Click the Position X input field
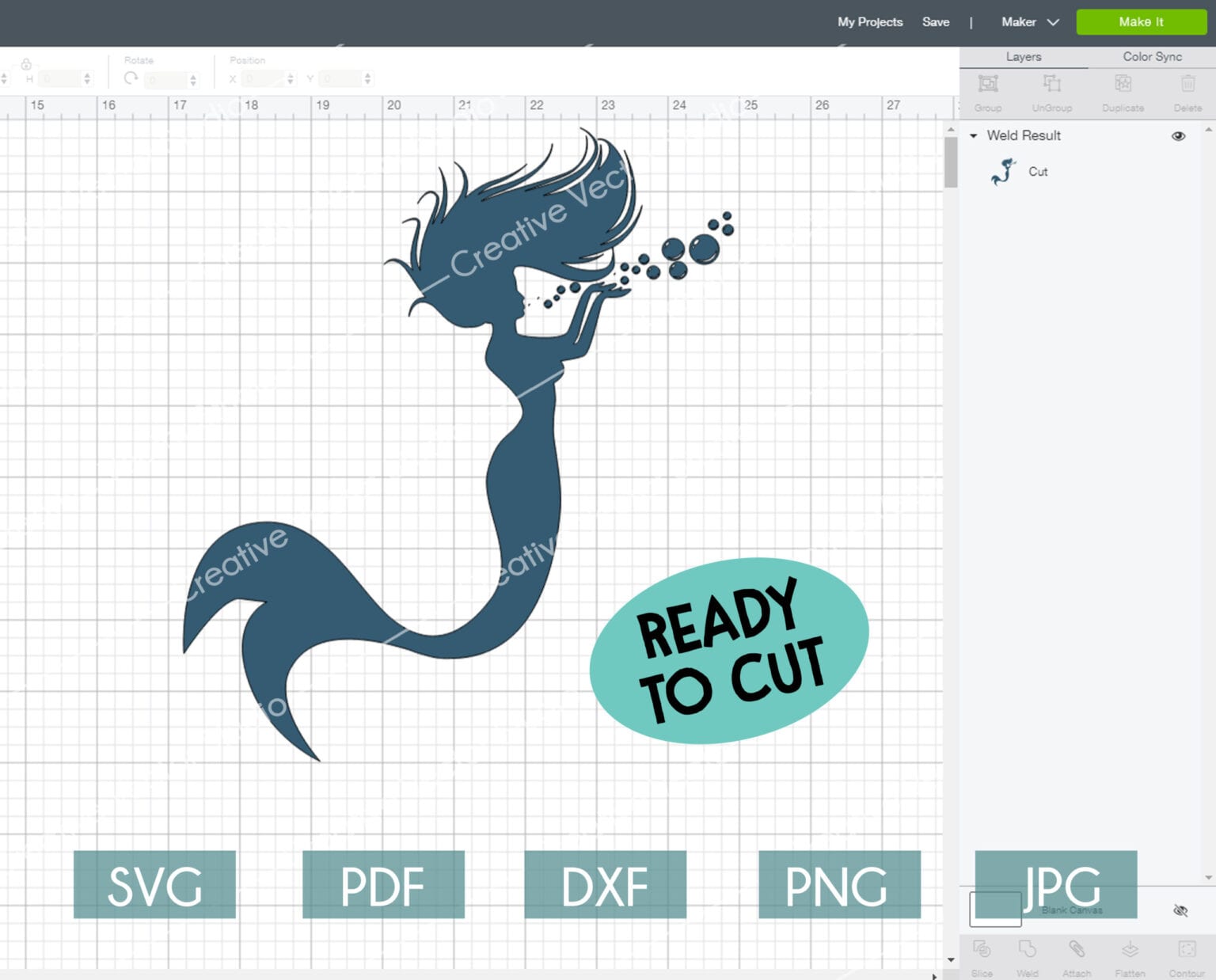 [262, 79]
